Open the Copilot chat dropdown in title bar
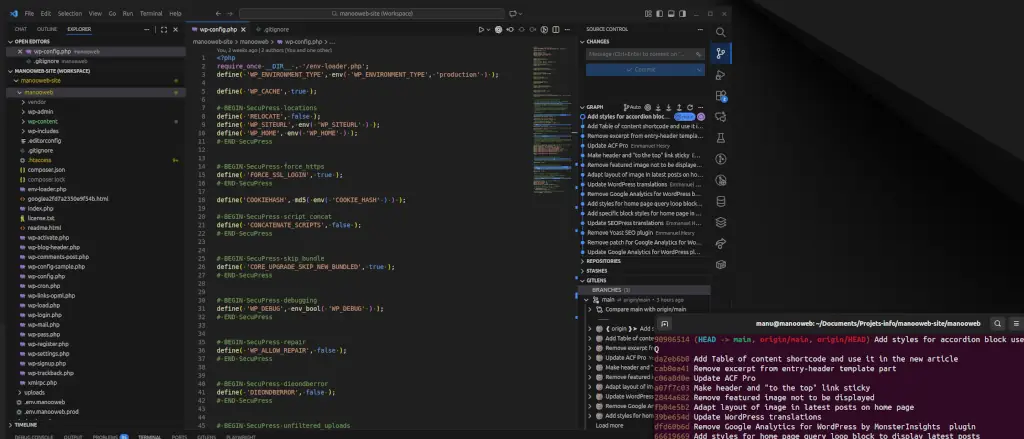The height and width of the screenshot is (439, 1024). (520, 13)
